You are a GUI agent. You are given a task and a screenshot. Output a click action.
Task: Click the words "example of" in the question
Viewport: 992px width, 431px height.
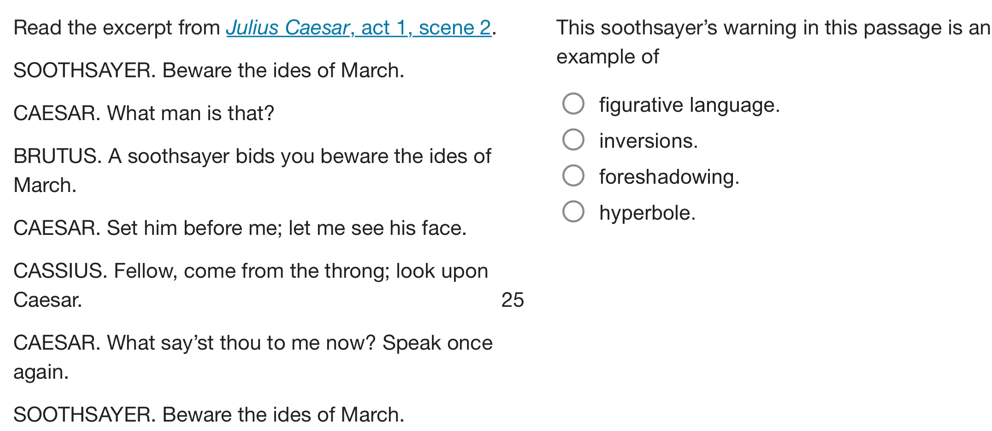(x=607, y=57)
